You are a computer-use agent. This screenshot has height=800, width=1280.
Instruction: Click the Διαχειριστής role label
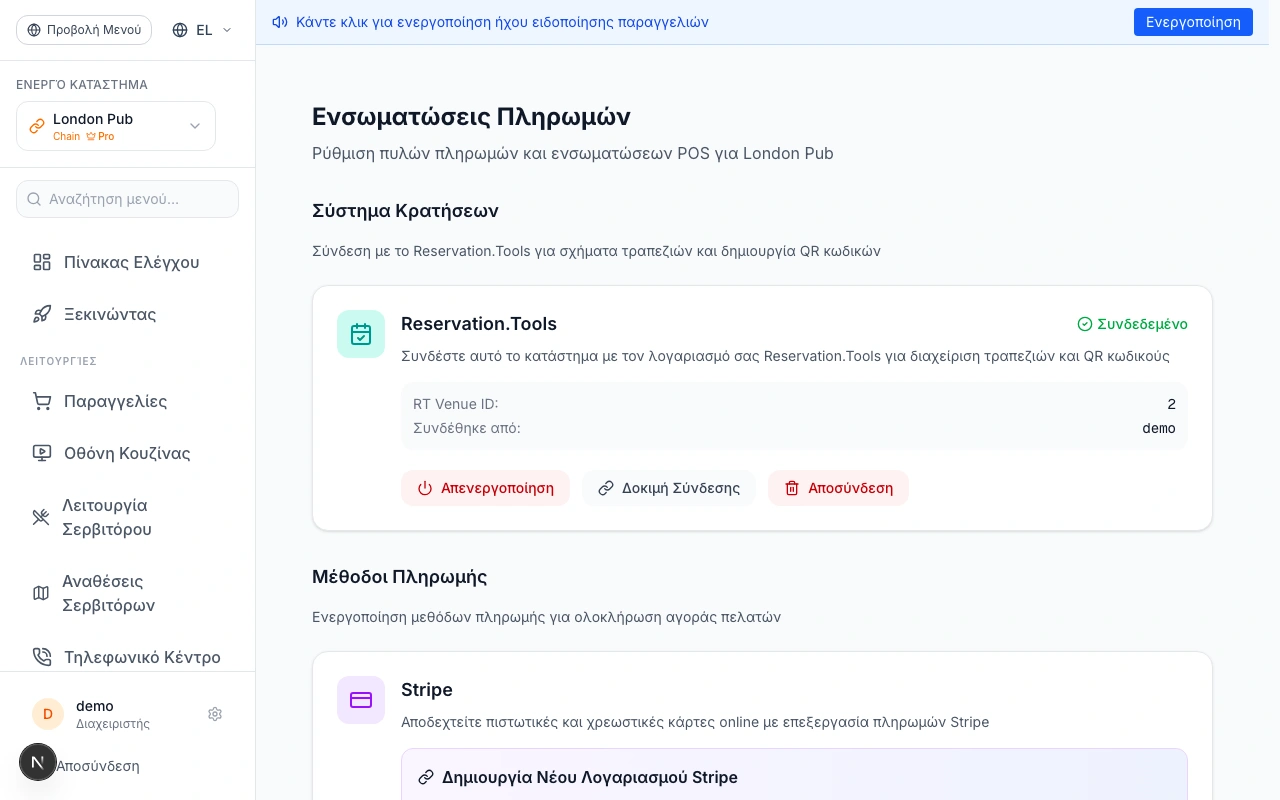pyautogui.click(x=113, y=724)
